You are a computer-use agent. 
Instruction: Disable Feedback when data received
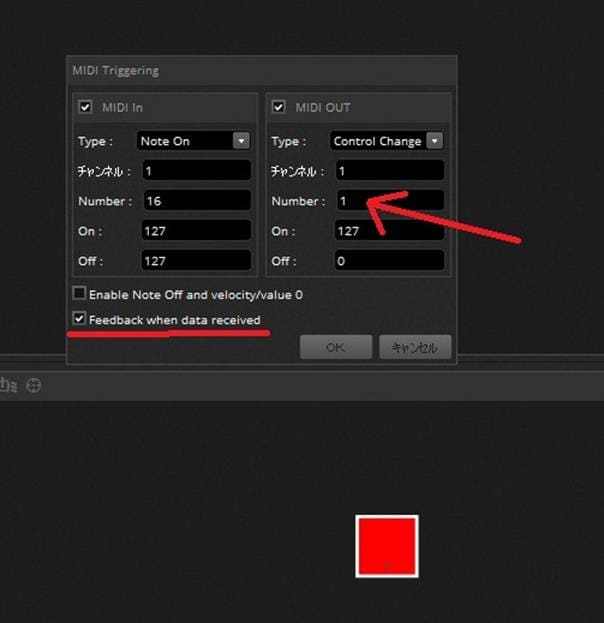coord(79,320)
